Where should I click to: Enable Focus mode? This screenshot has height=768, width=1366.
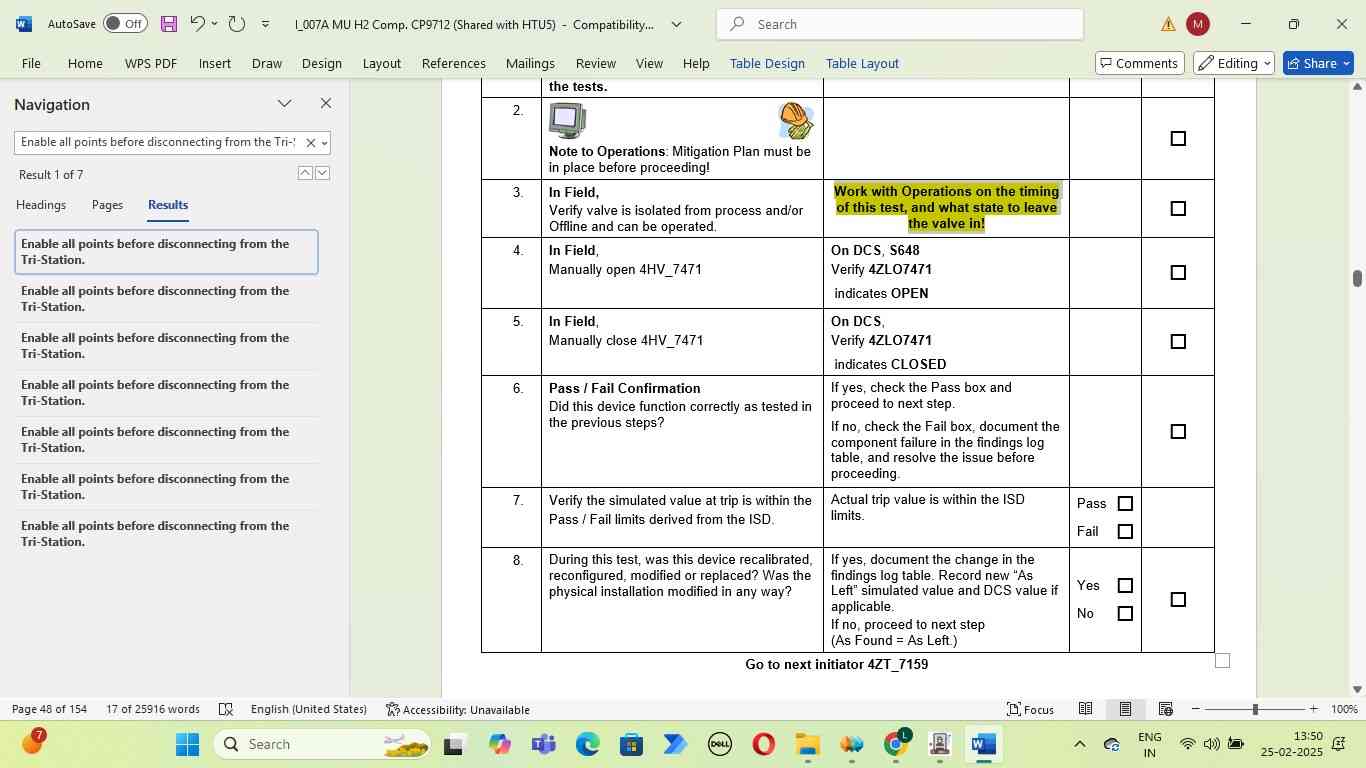pyautogui.click(x=1030, y=710)
